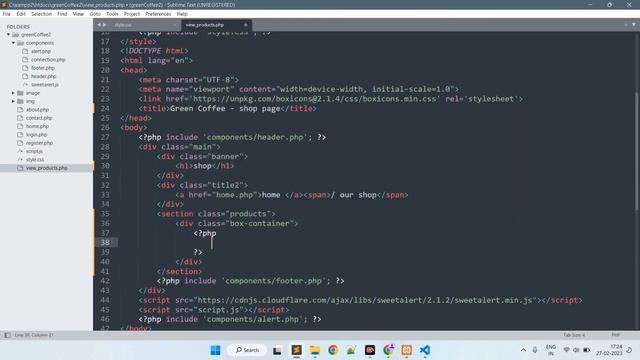Open the Edit menu
The height and width of the screenshot is (360, 640).
click(x=21, y=14)
